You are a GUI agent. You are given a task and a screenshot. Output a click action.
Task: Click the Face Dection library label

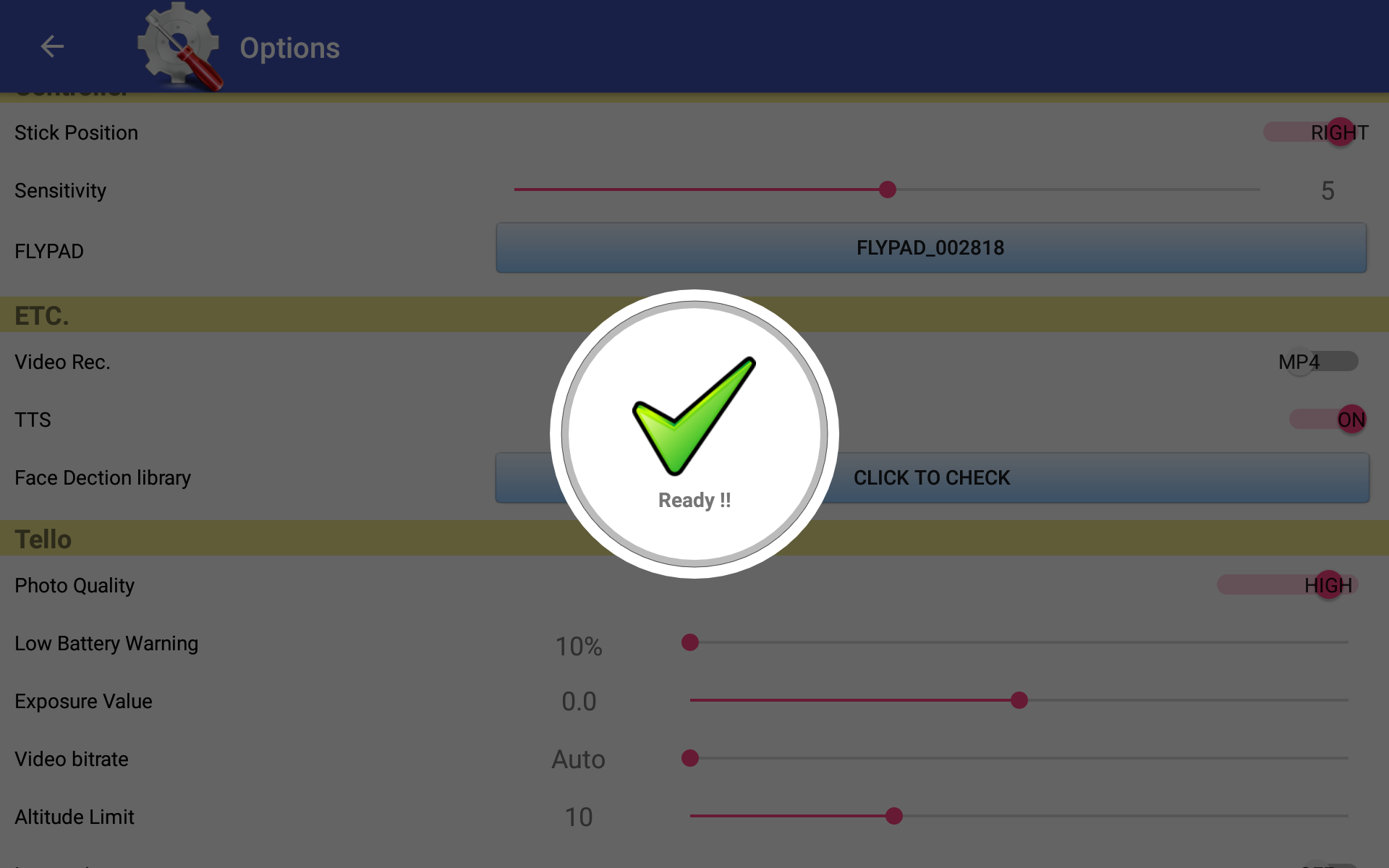tap(103, 478)
